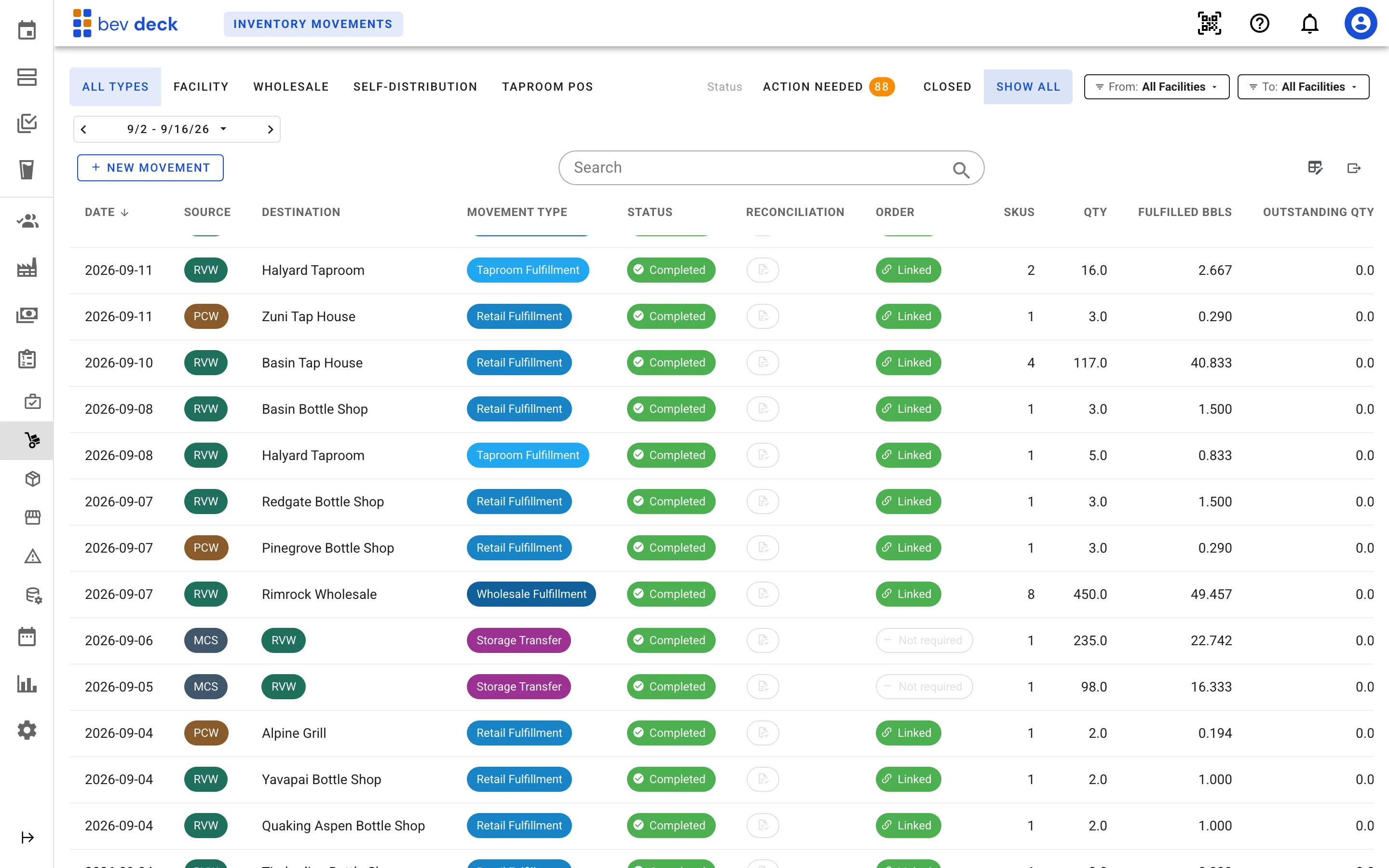Sort by the DATE column header

[x=107, y=212]
